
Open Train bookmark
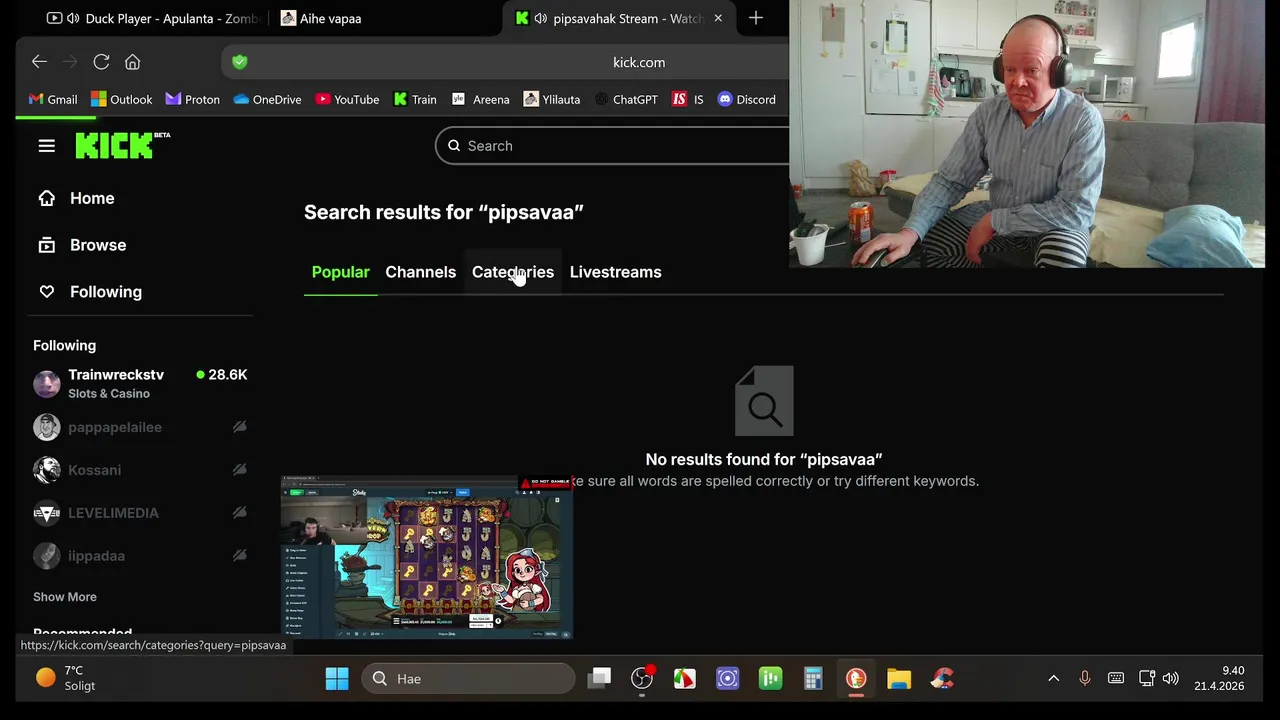click(415, 99)
